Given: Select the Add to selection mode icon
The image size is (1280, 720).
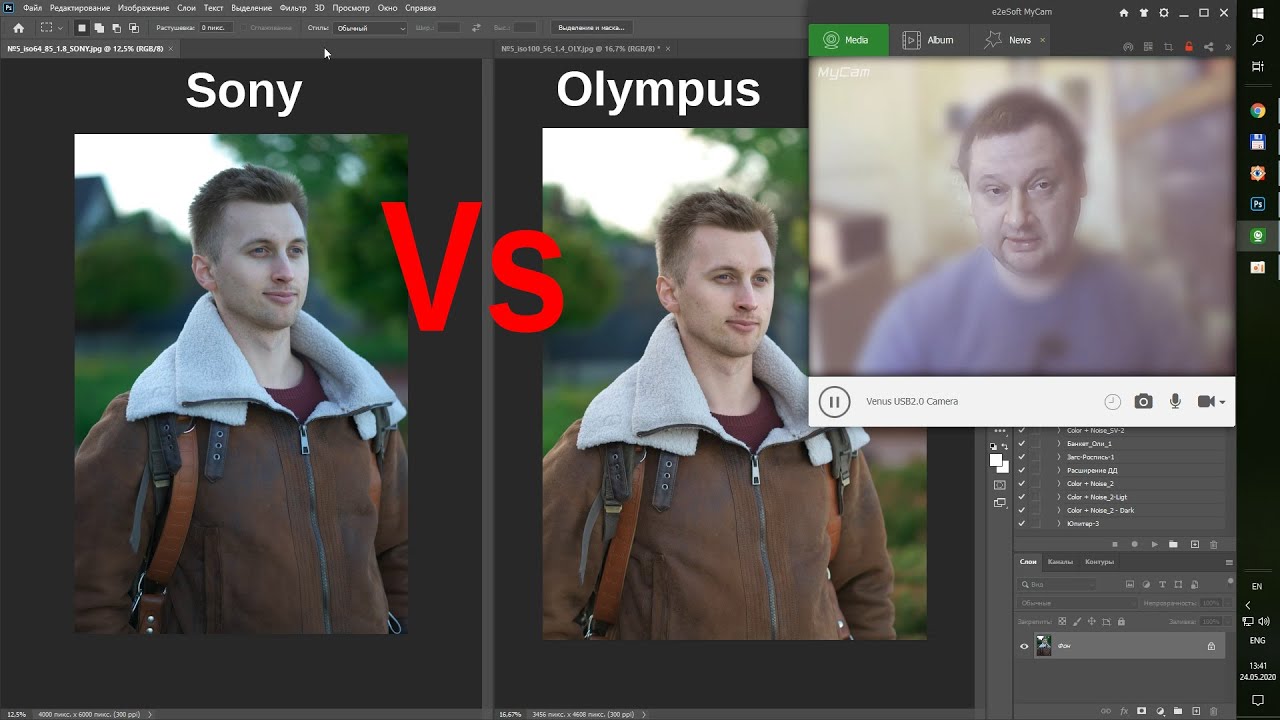Looking at the screenshot, I should [99, 28].
